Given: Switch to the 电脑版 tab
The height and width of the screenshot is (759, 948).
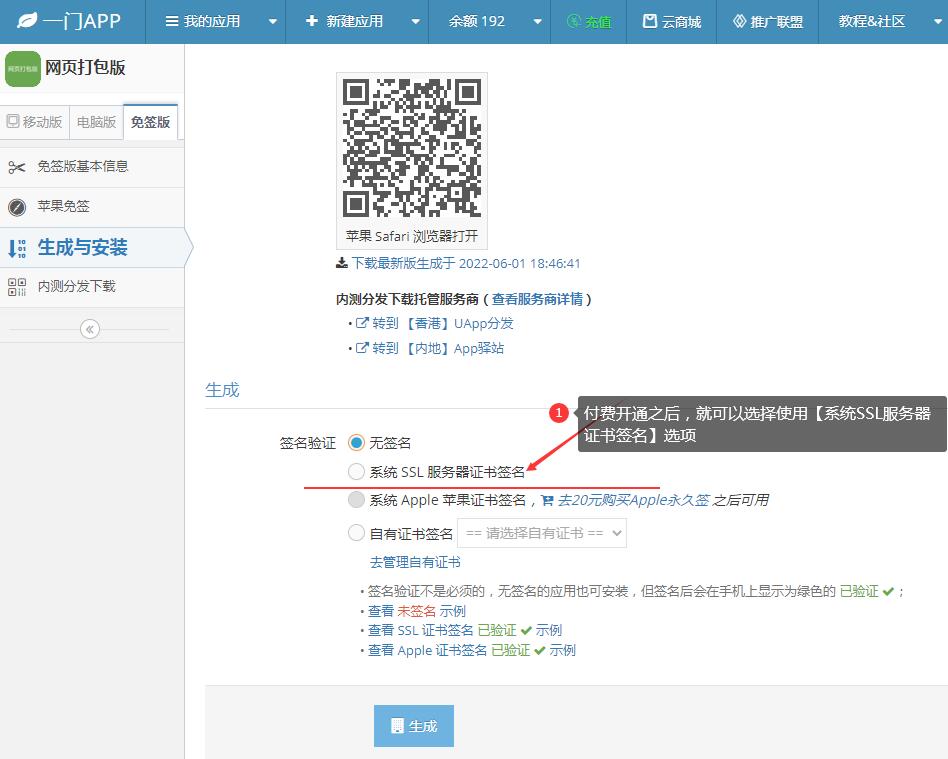Looking at the screenshot, I should point(96,122).
